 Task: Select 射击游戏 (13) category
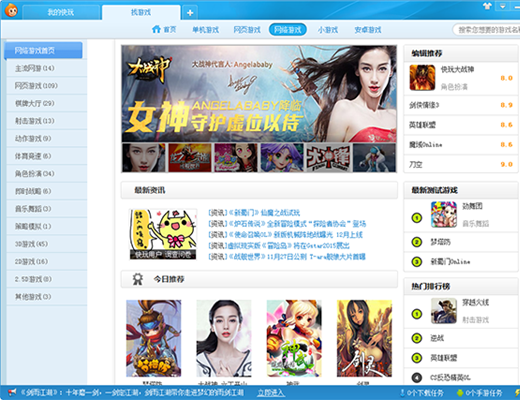coord(47,121)
